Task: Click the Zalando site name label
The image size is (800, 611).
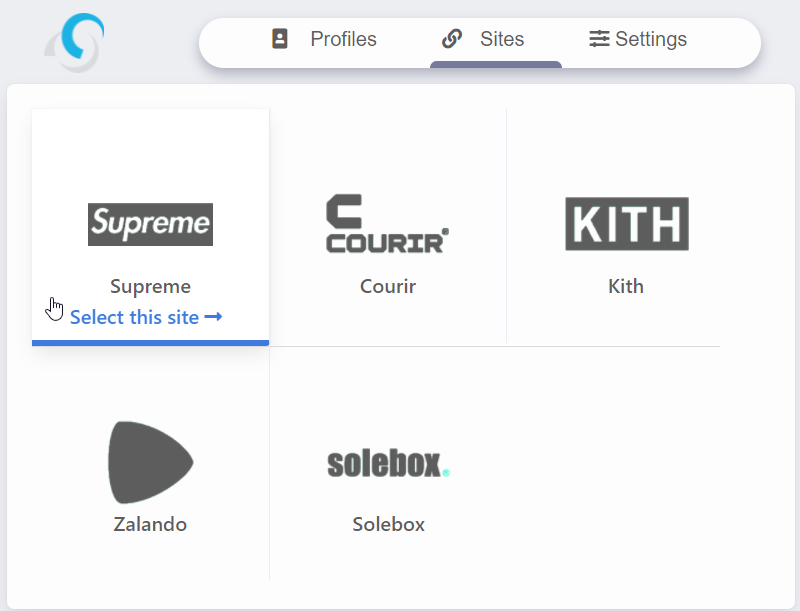Action: (x=150, y=524)
